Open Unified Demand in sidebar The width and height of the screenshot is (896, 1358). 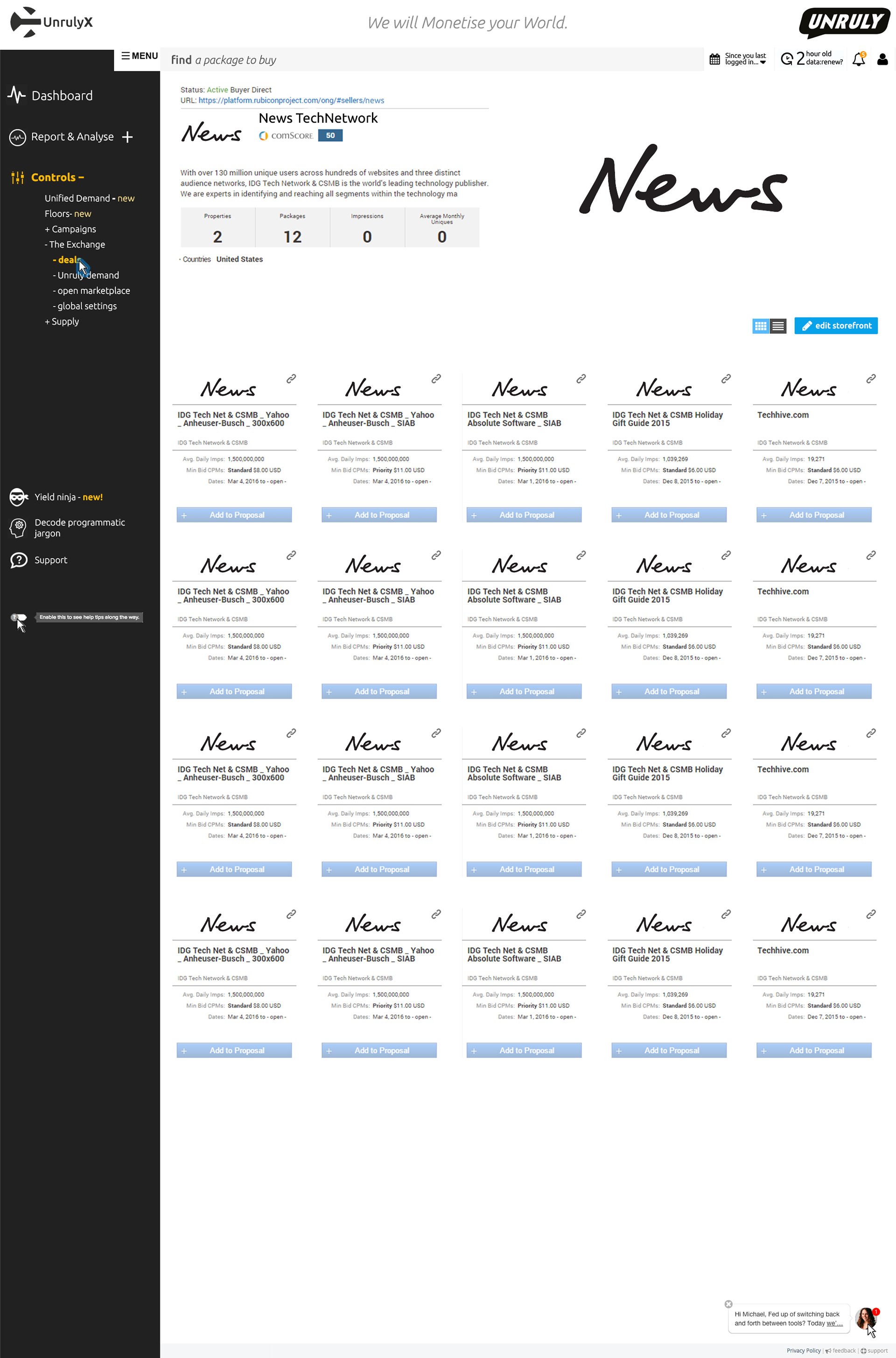click(89, 198)
